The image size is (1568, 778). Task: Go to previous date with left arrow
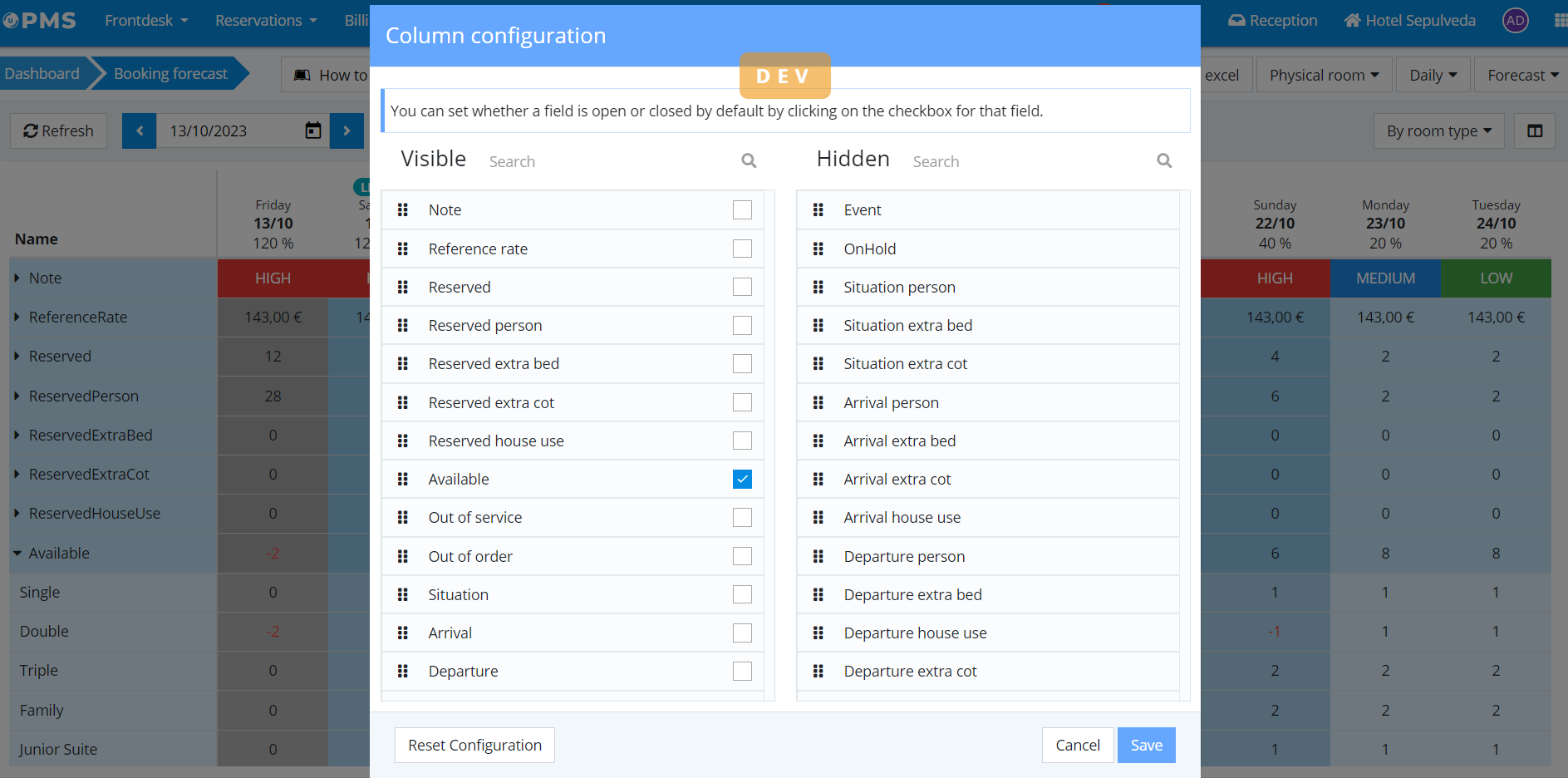click(x=140, y=131)
